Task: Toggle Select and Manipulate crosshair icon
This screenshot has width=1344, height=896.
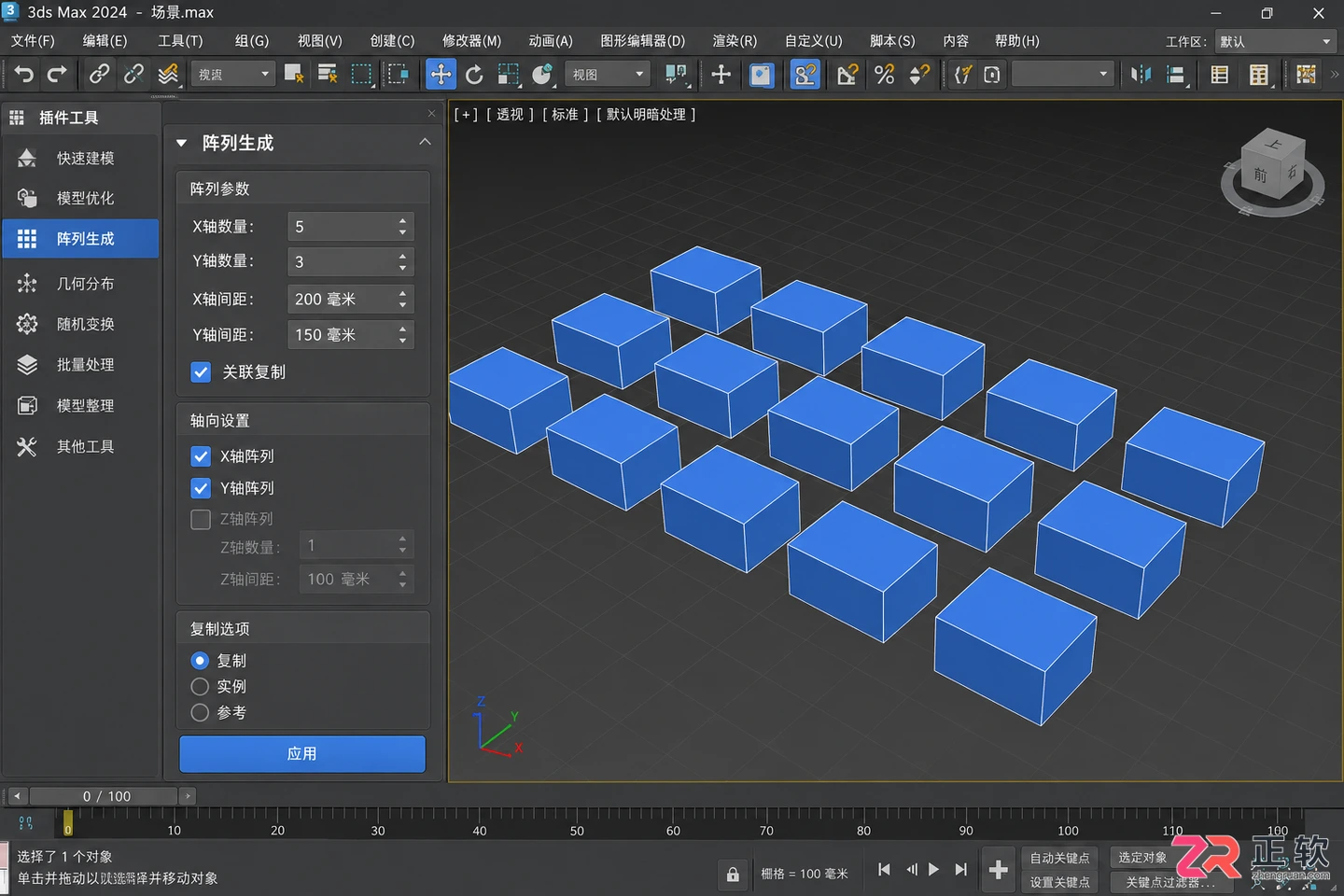Action: click(721, 74)
